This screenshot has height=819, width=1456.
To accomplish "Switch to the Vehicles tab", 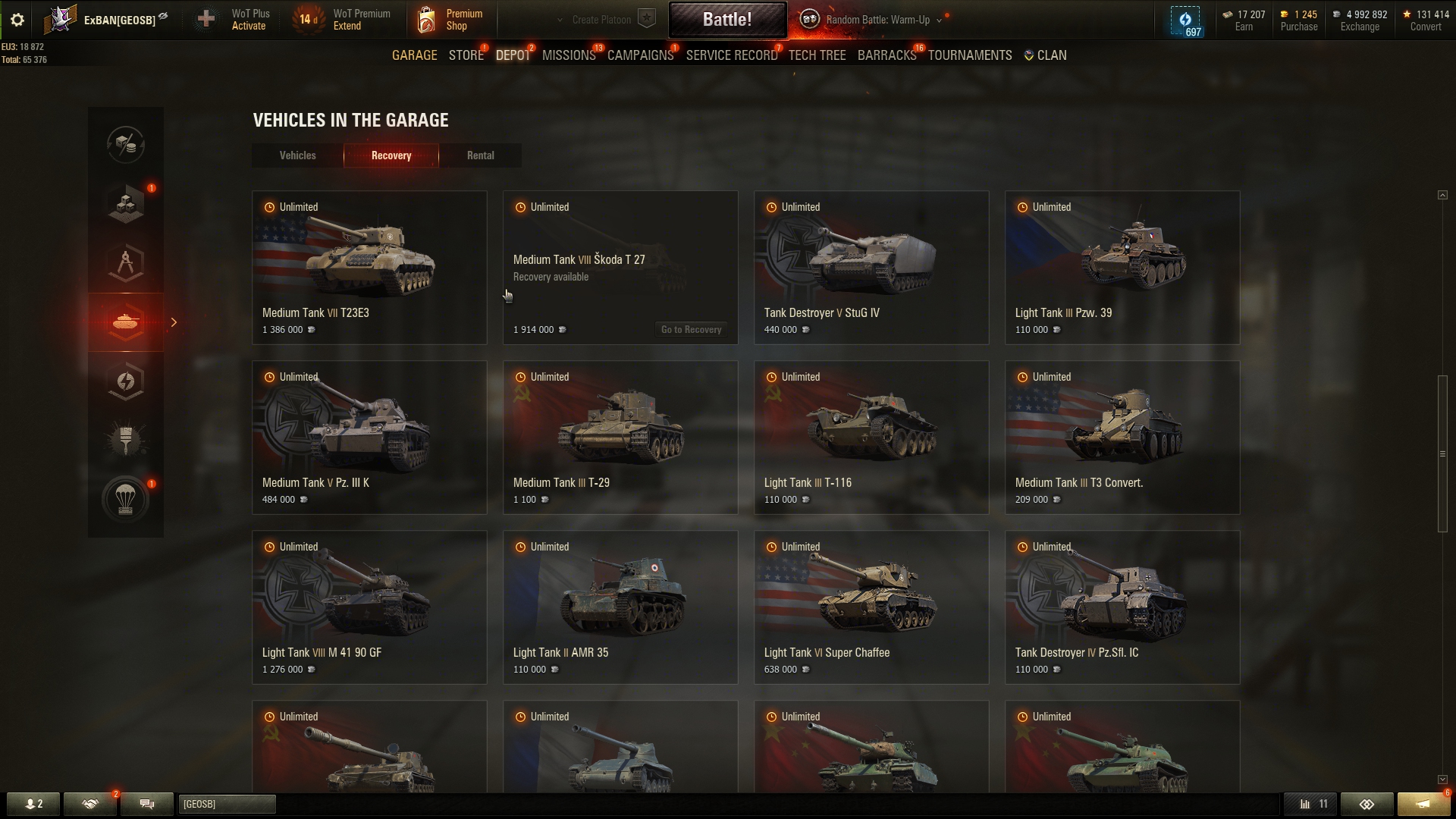I will coord(297,155).
